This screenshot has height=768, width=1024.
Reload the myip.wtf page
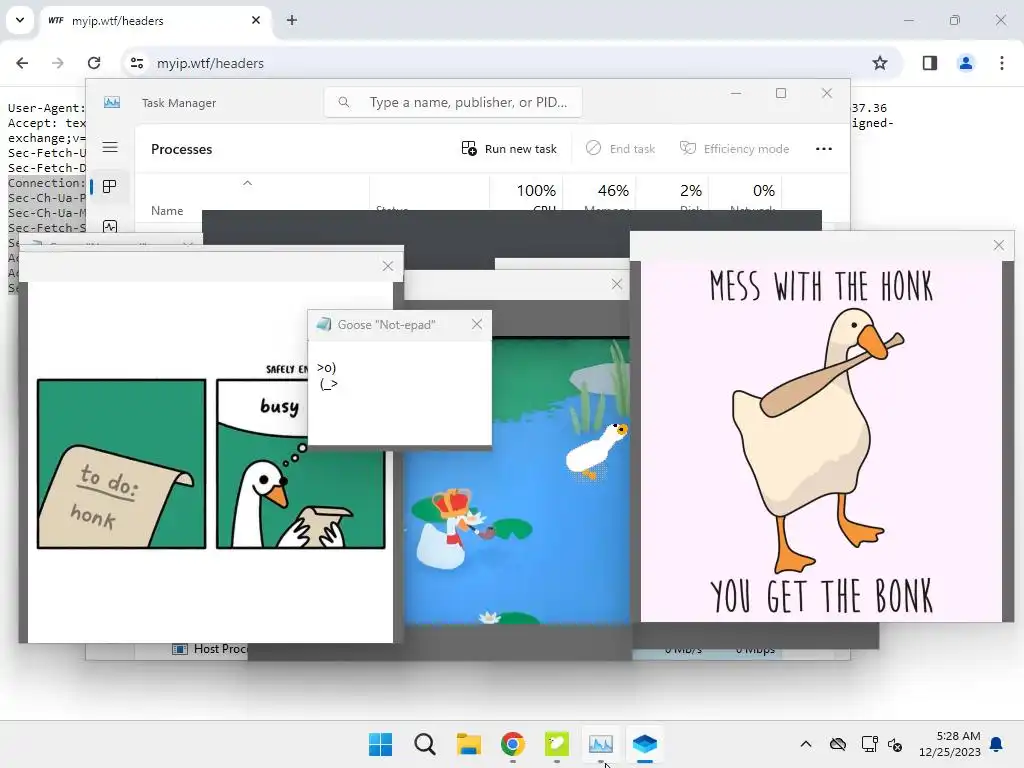point(94,63)
